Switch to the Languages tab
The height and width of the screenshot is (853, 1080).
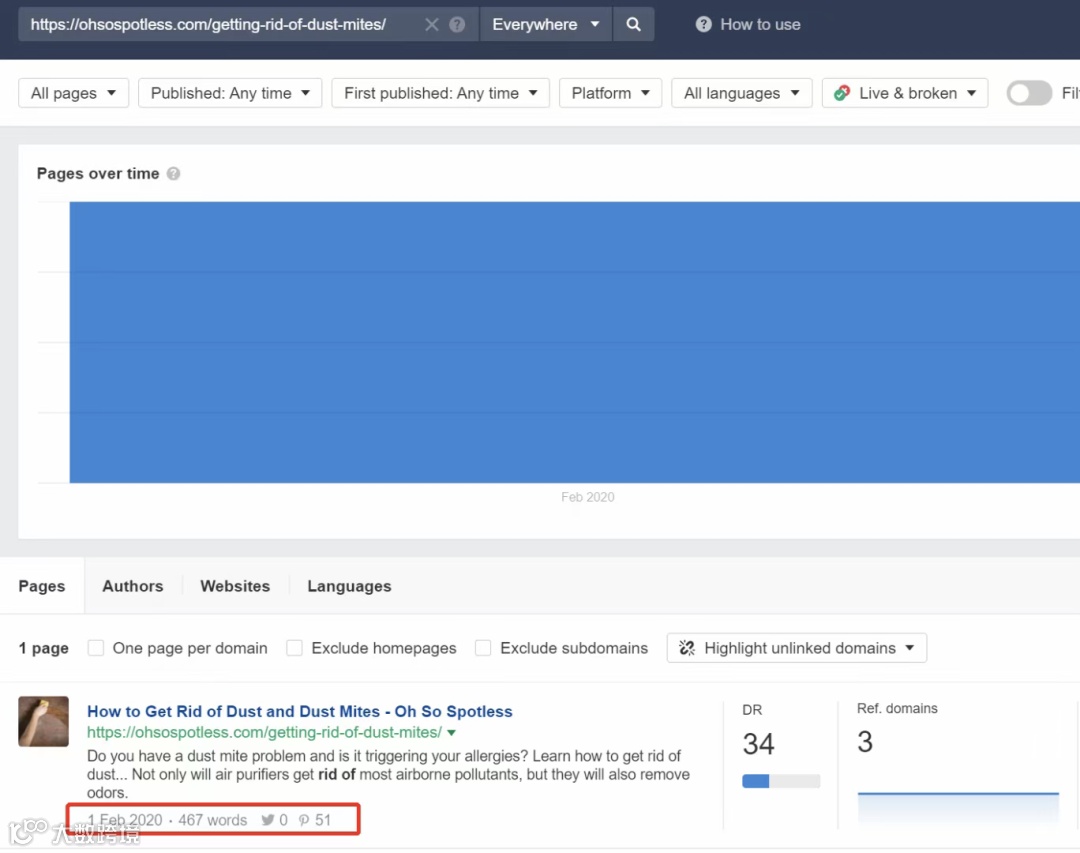click(x=349, y=586)
